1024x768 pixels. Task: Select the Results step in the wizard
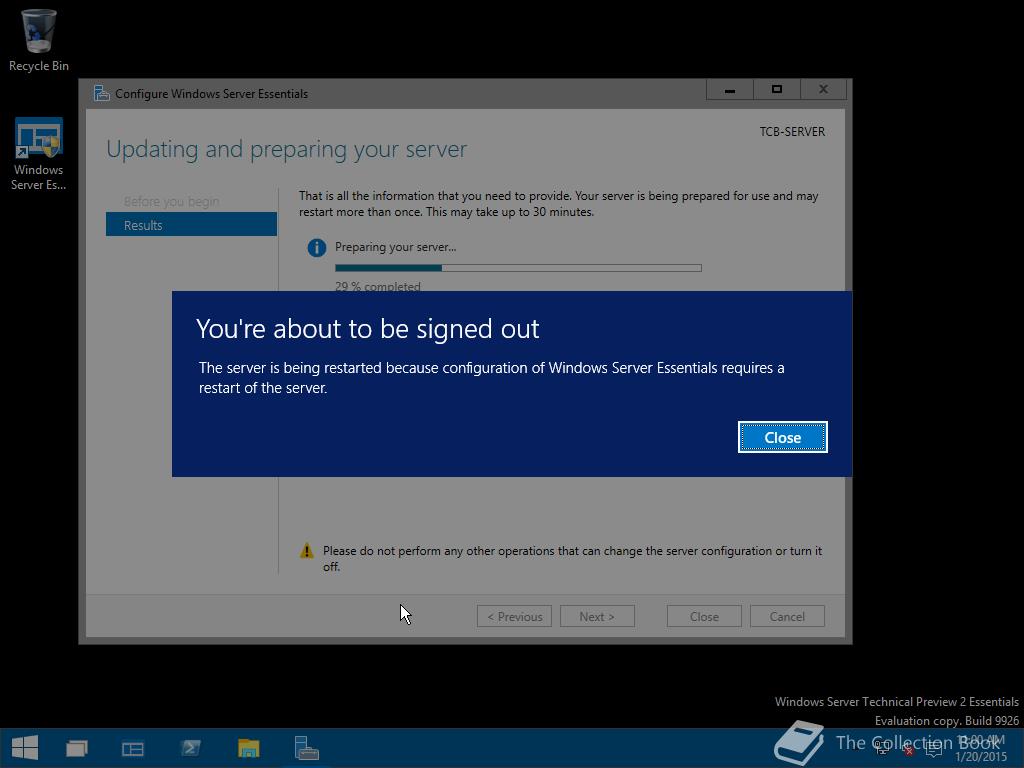pos(191,225)
